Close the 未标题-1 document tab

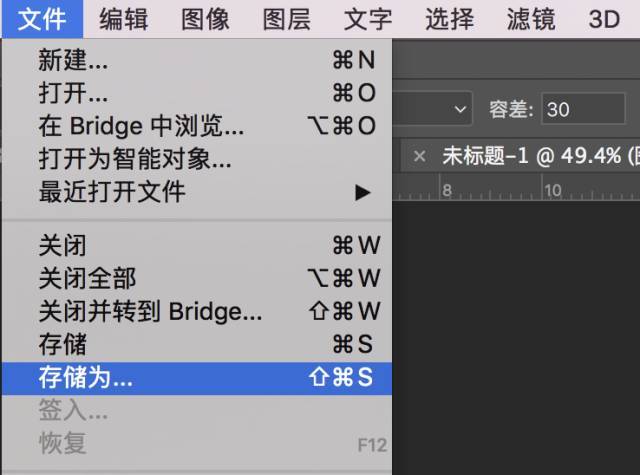click(419, 156)
